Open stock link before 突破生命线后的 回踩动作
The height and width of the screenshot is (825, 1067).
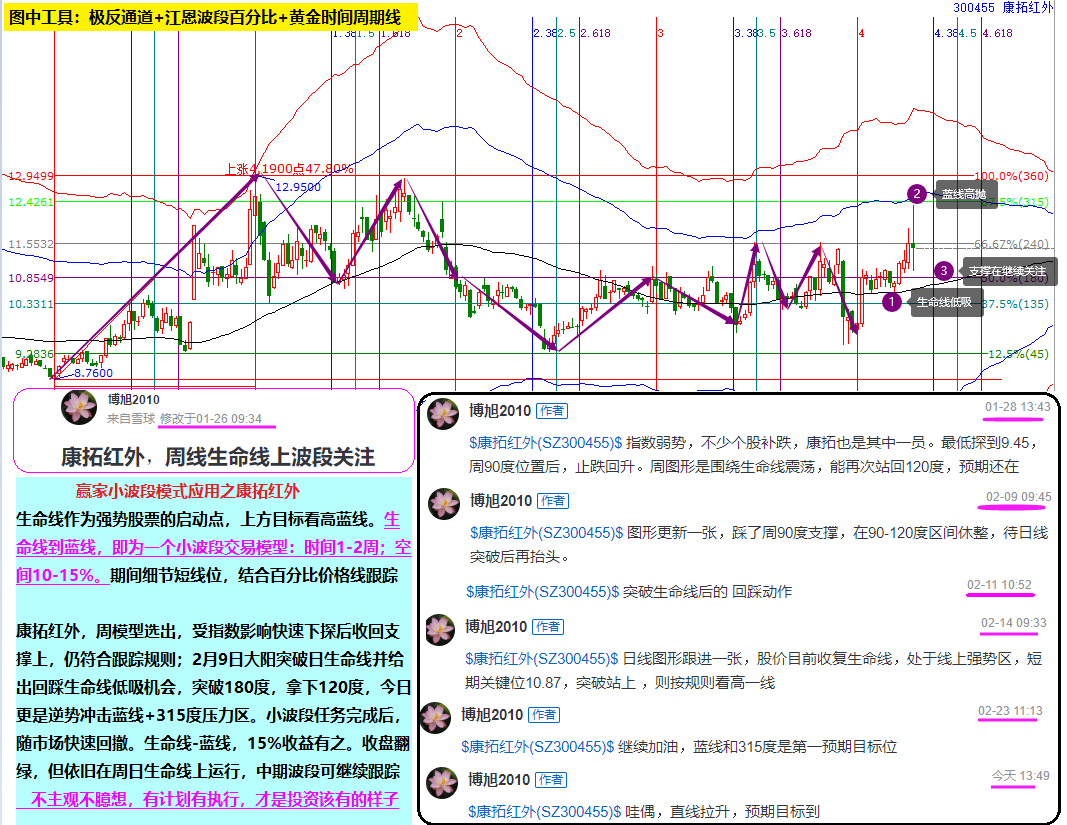point(543,591)
